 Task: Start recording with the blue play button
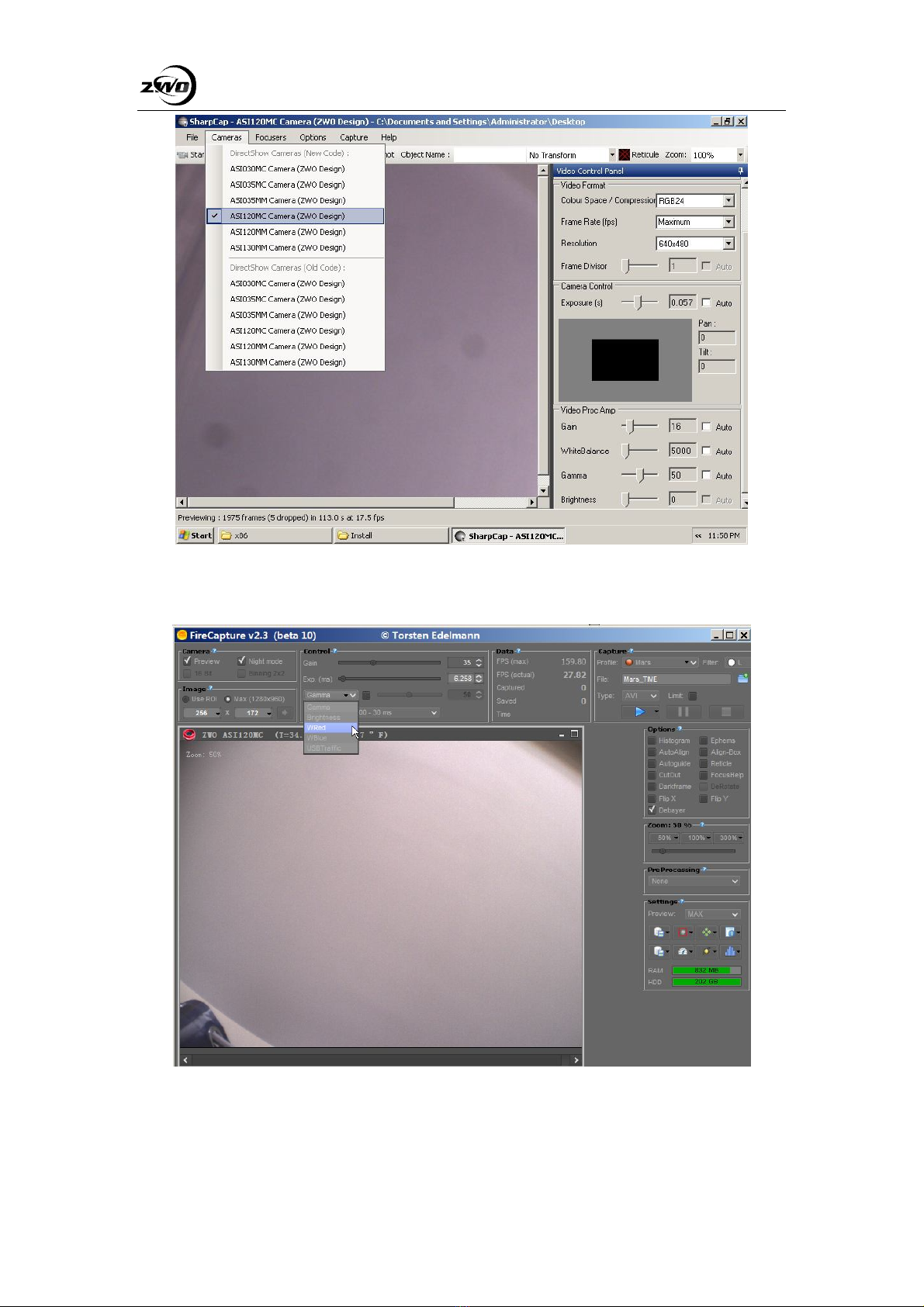click(640, 711)
